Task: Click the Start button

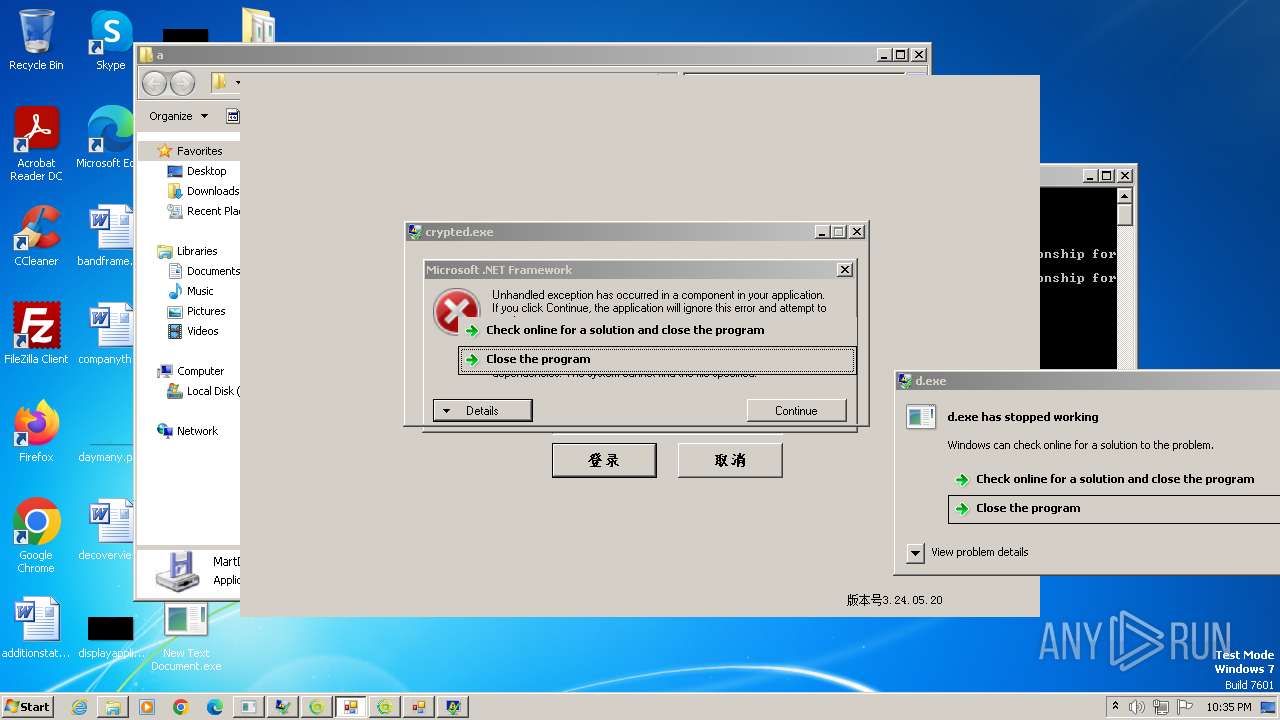Action: pyautogui.click(x=28, y=706)
